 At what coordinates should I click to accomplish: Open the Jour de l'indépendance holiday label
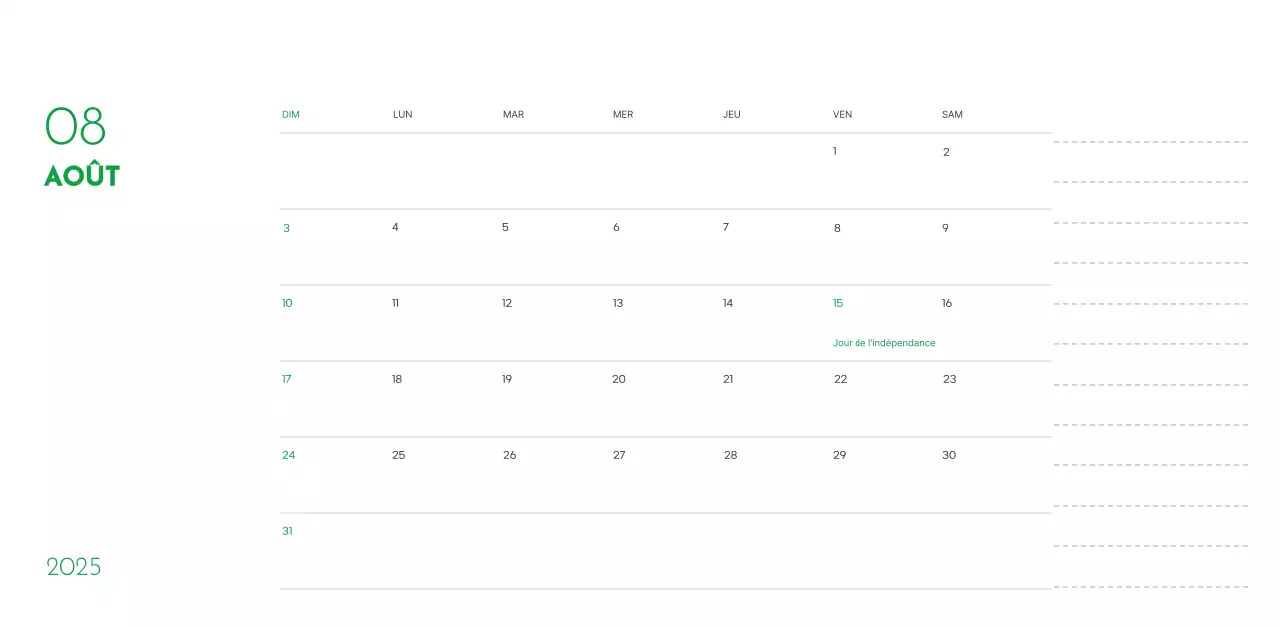(x=884, y=343)
